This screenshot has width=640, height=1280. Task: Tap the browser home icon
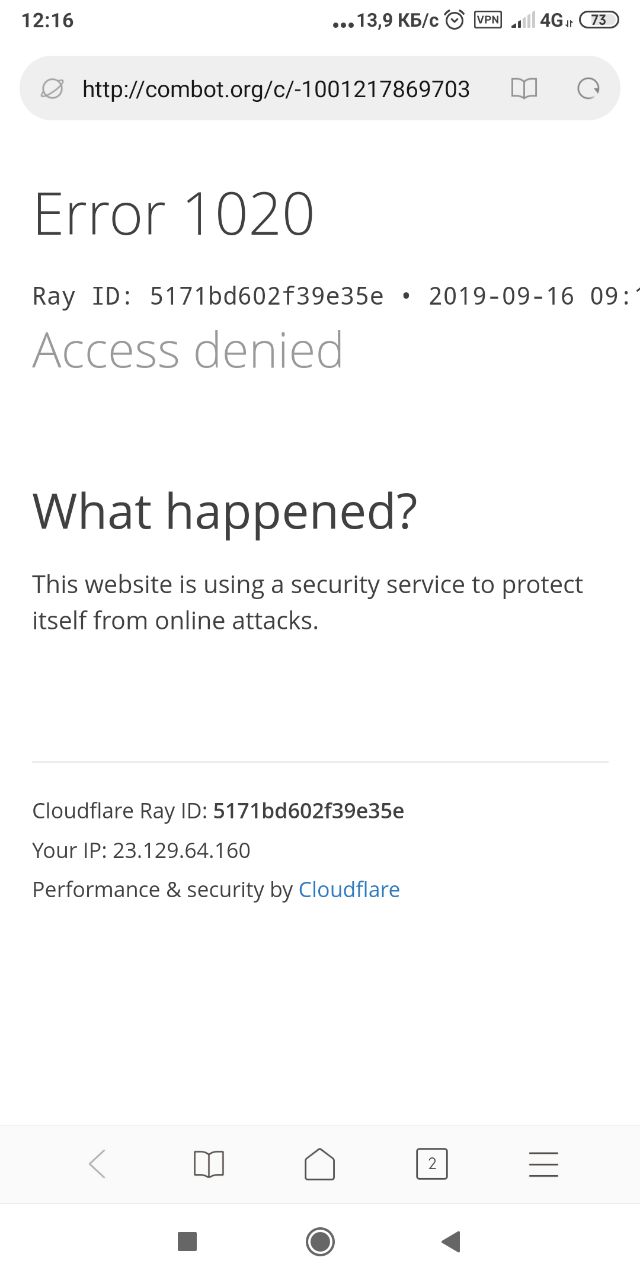(x=320, y=1163)
